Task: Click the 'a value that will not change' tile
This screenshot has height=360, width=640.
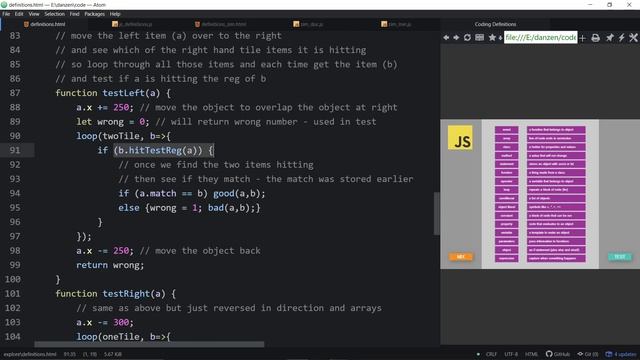Action: 556,156
